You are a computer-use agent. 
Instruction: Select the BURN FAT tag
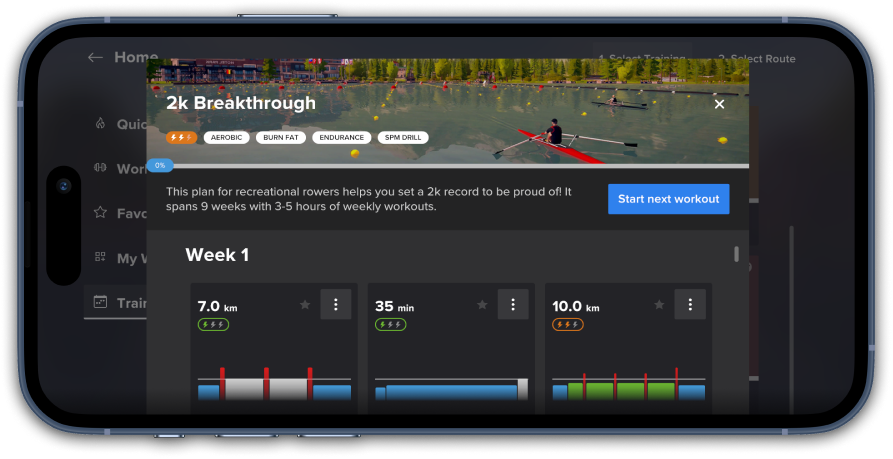click(x=281, y=138)
